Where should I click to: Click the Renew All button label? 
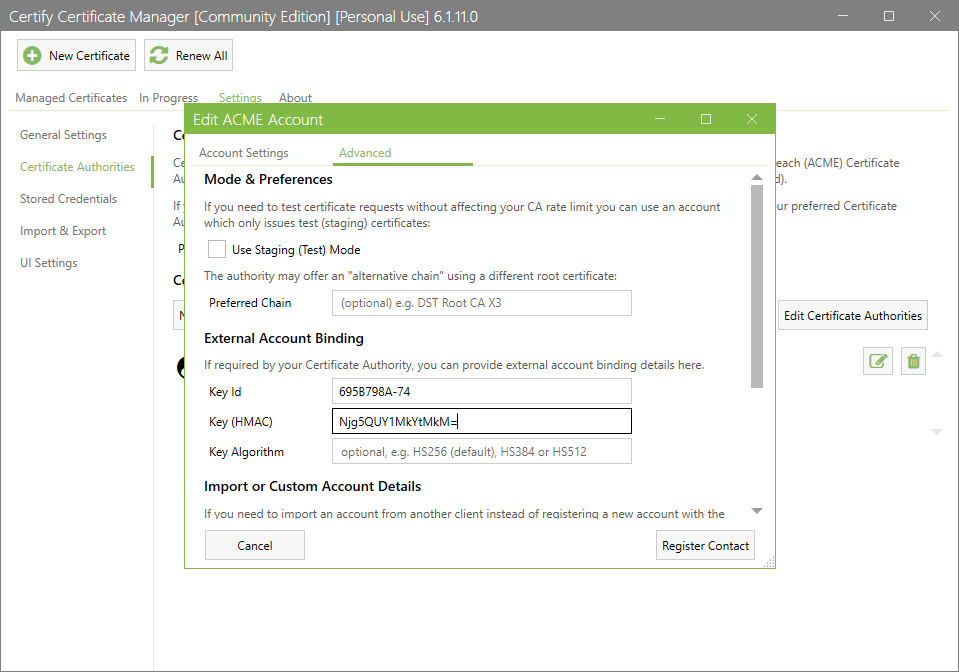(x=201, y=56)
